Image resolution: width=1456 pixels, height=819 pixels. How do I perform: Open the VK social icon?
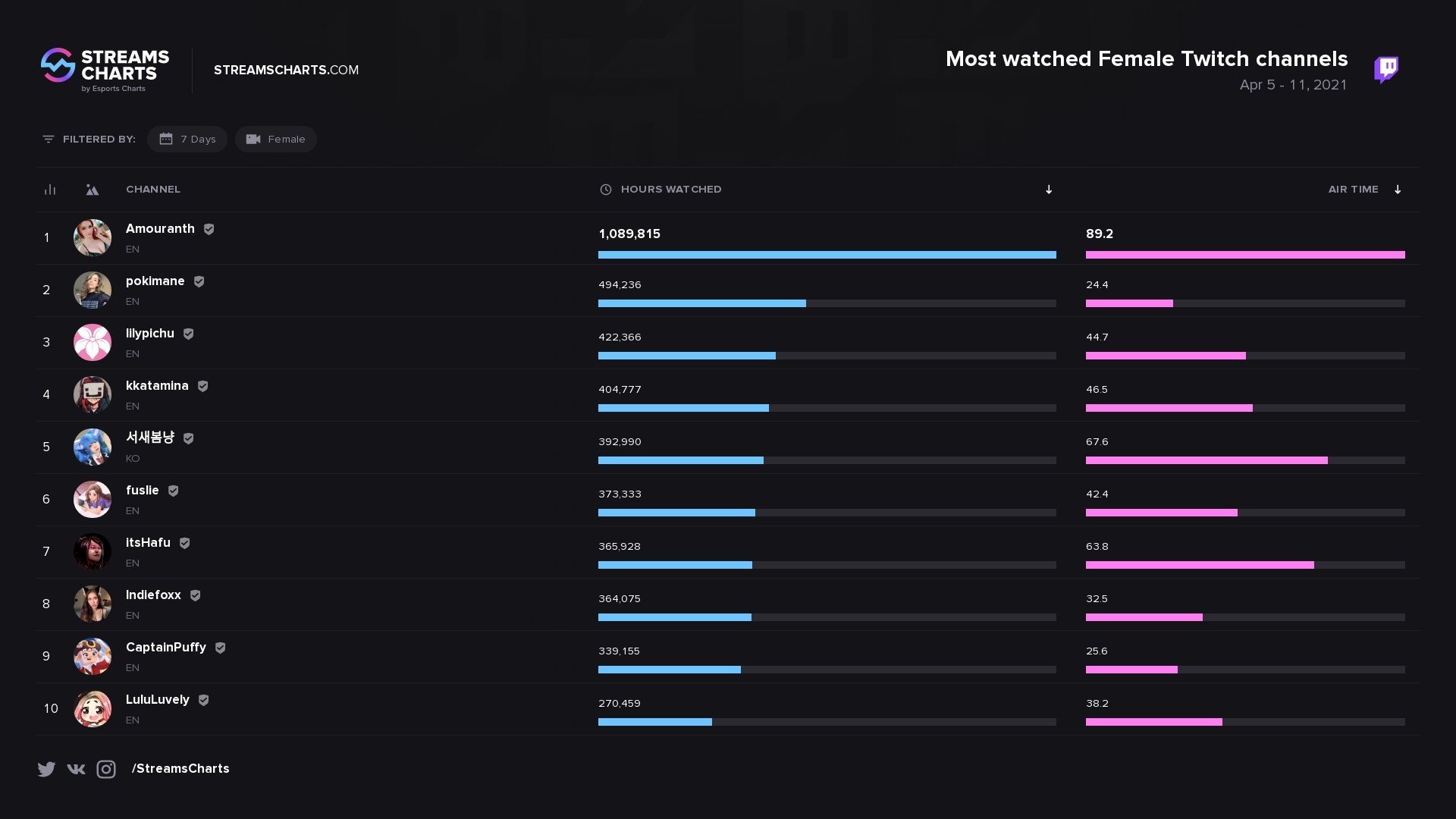point(76,769)
